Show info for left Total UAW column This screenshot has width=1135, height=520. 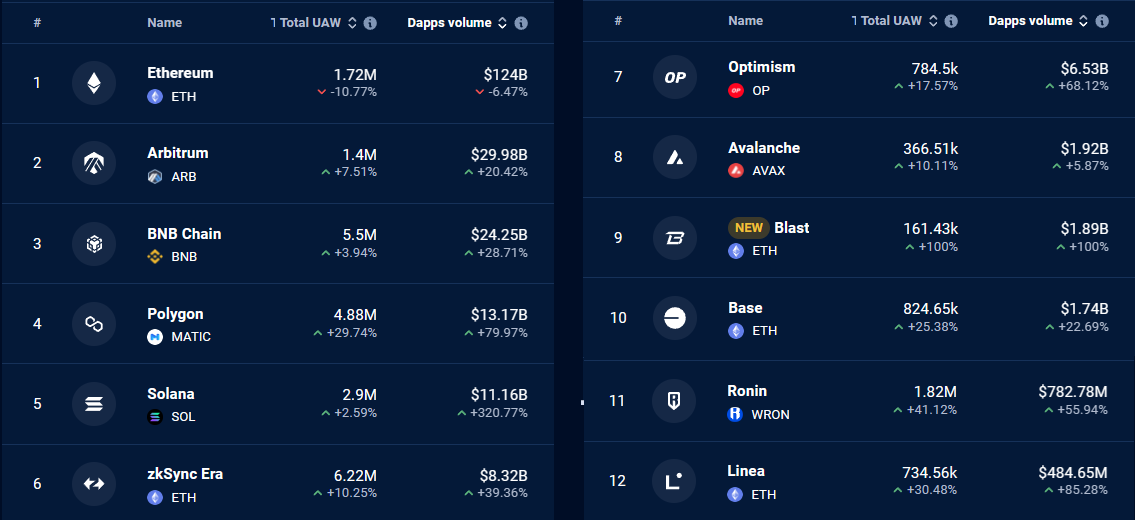tap(370, 23)
